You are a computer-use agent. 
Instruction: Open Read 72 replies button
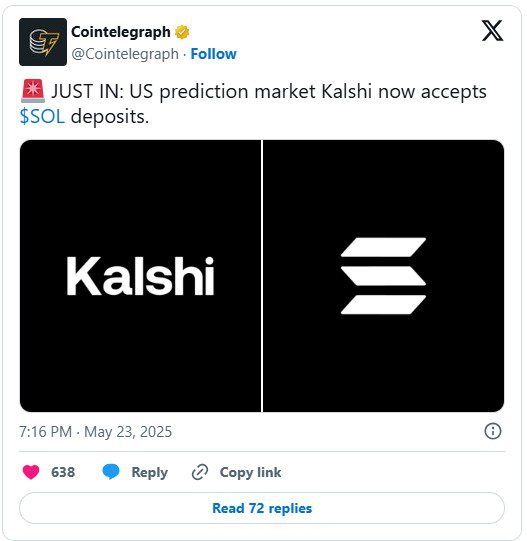[262, 508]
